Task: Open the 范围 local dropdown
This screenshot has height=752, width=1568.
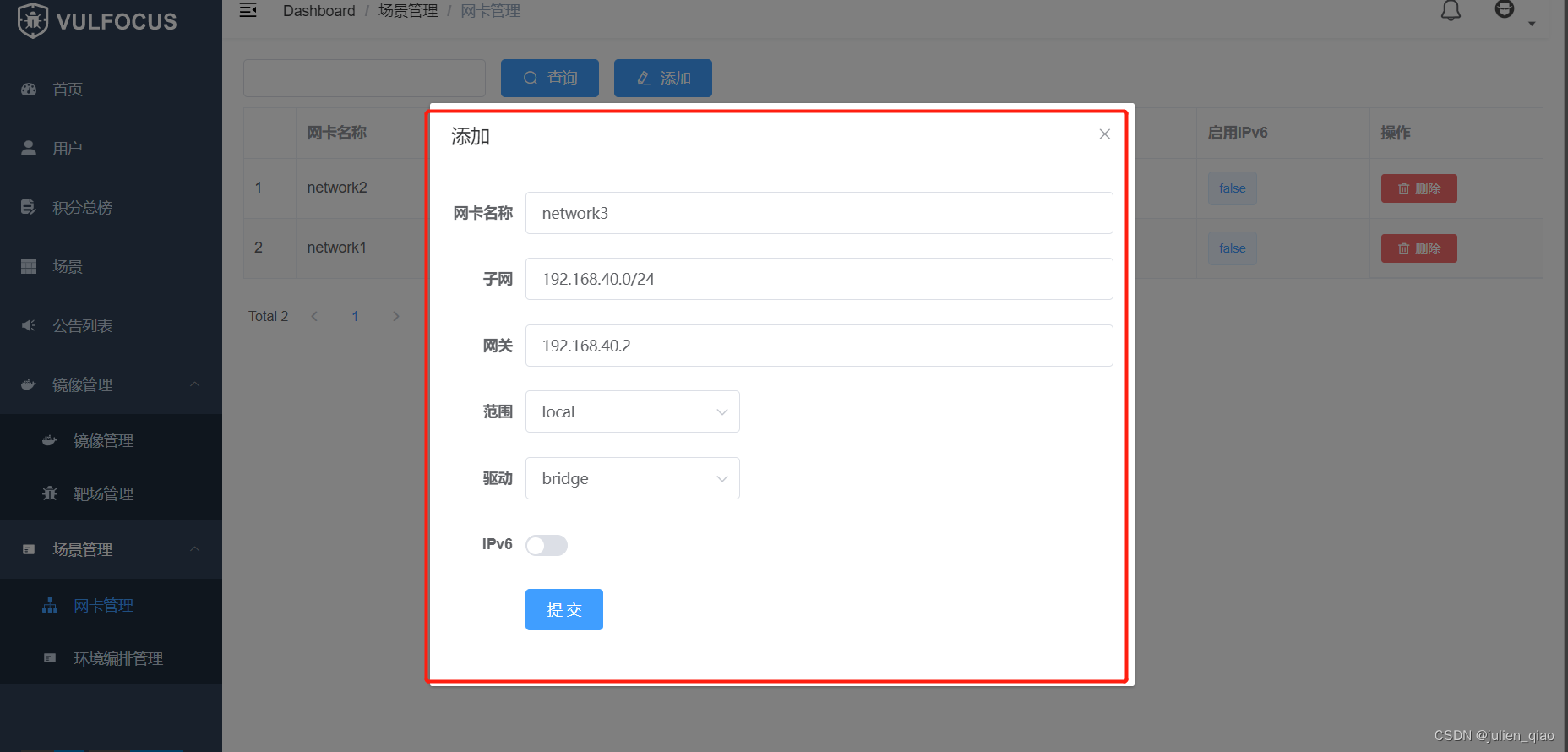Action: [632, 411]
